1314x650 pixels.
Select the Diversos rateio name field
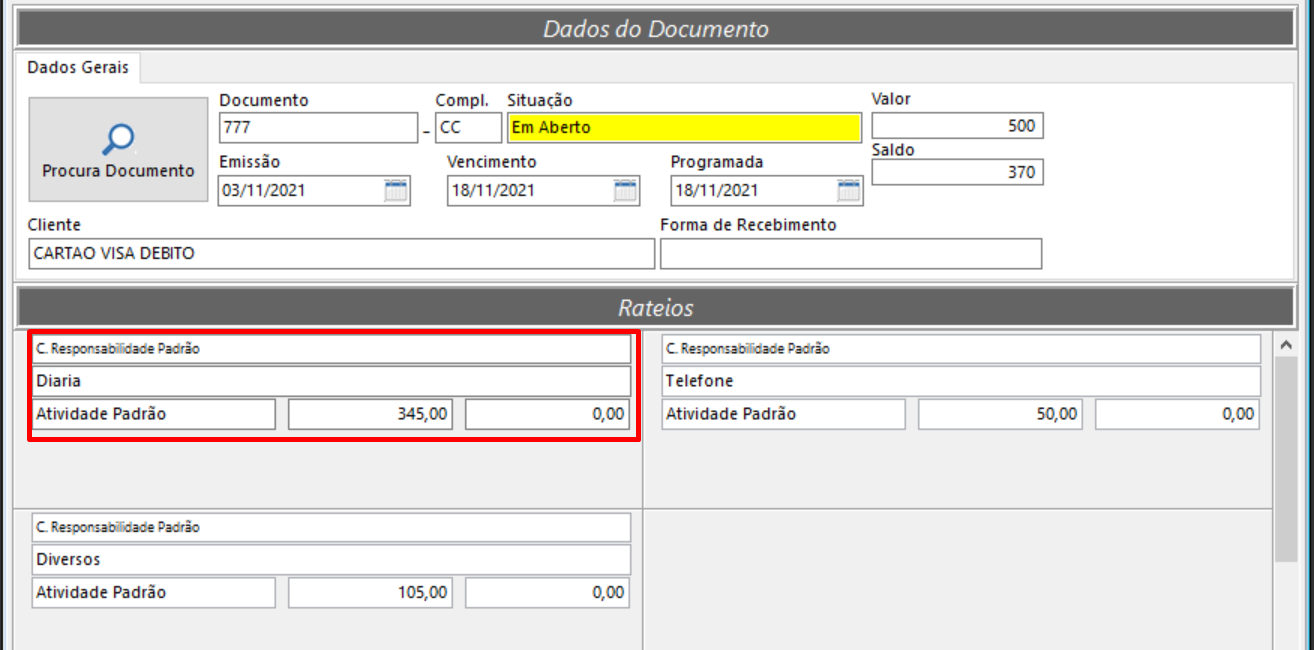(331, 559)
